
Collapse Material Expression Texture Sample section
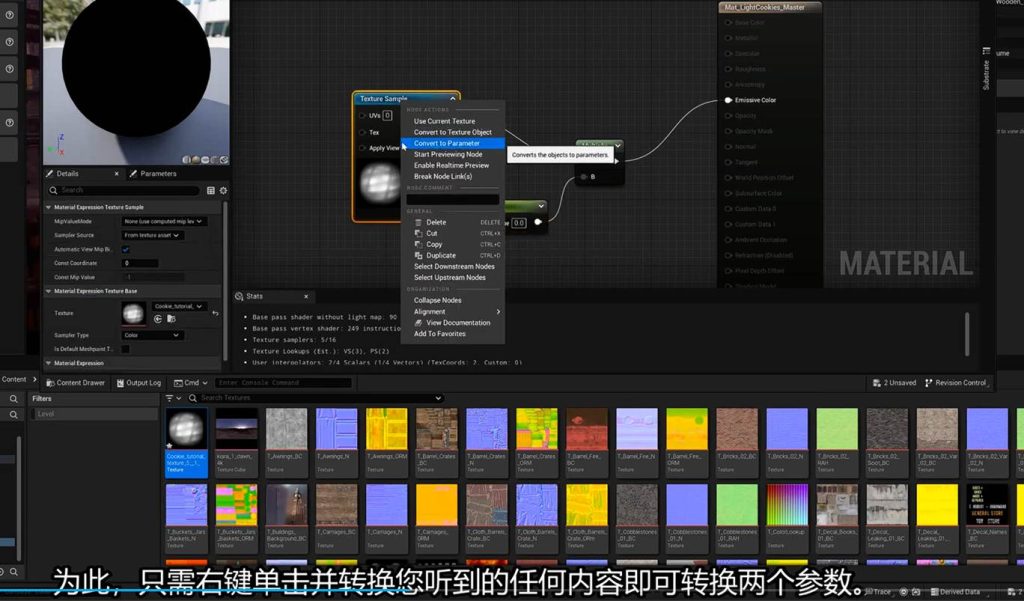(49, 207)
